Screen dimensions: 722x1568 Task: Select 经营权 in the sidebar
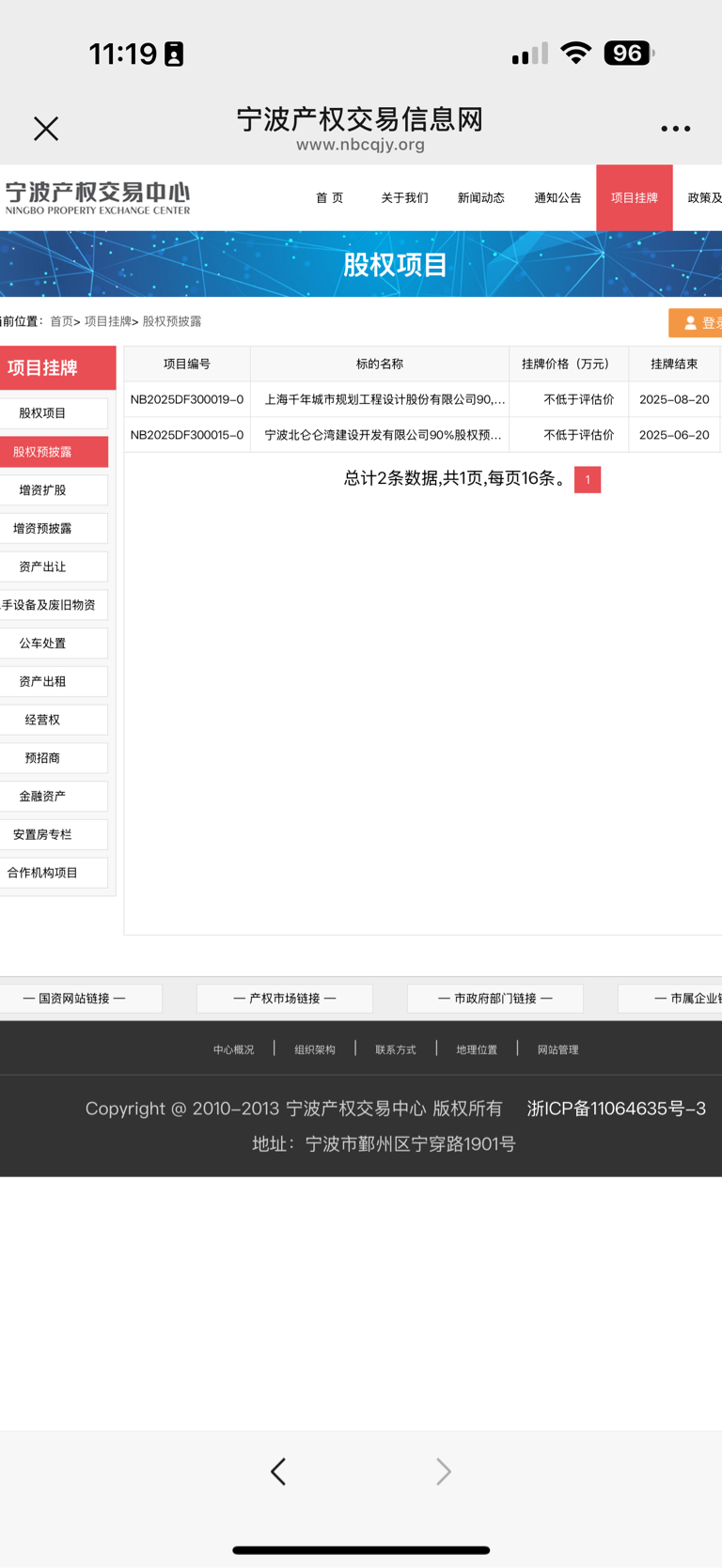(54, 720)
